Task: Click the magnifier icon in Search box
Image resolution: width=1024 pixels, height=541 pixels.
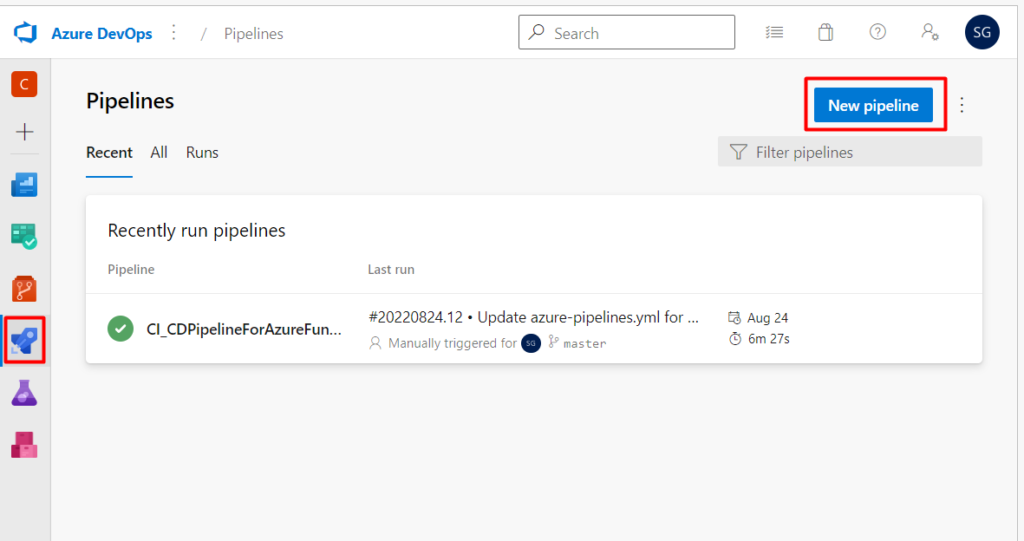Action: pos(536,32)
